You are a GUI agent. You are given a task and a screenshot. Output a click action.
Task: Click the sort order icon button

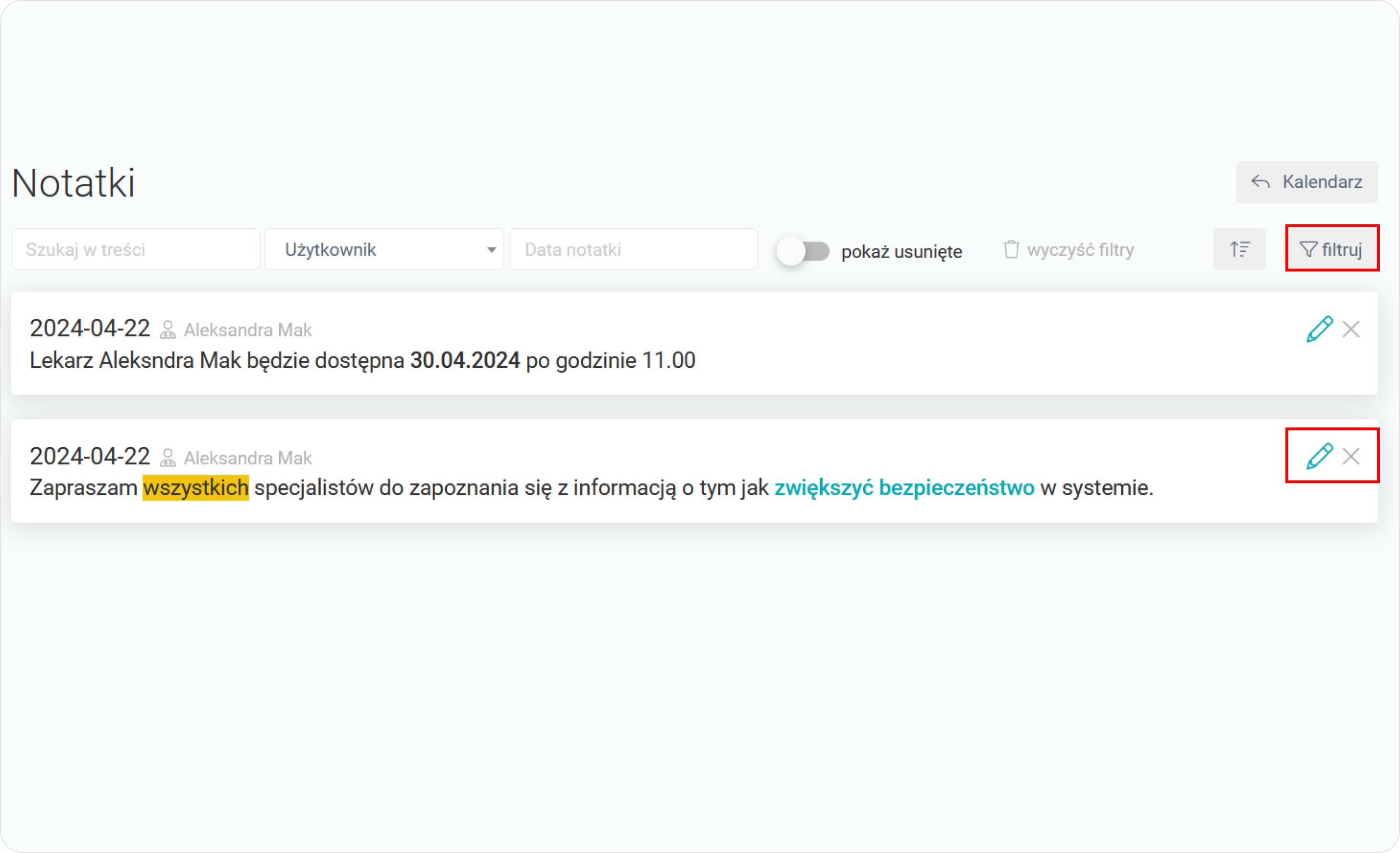(x=1239, y=249)
